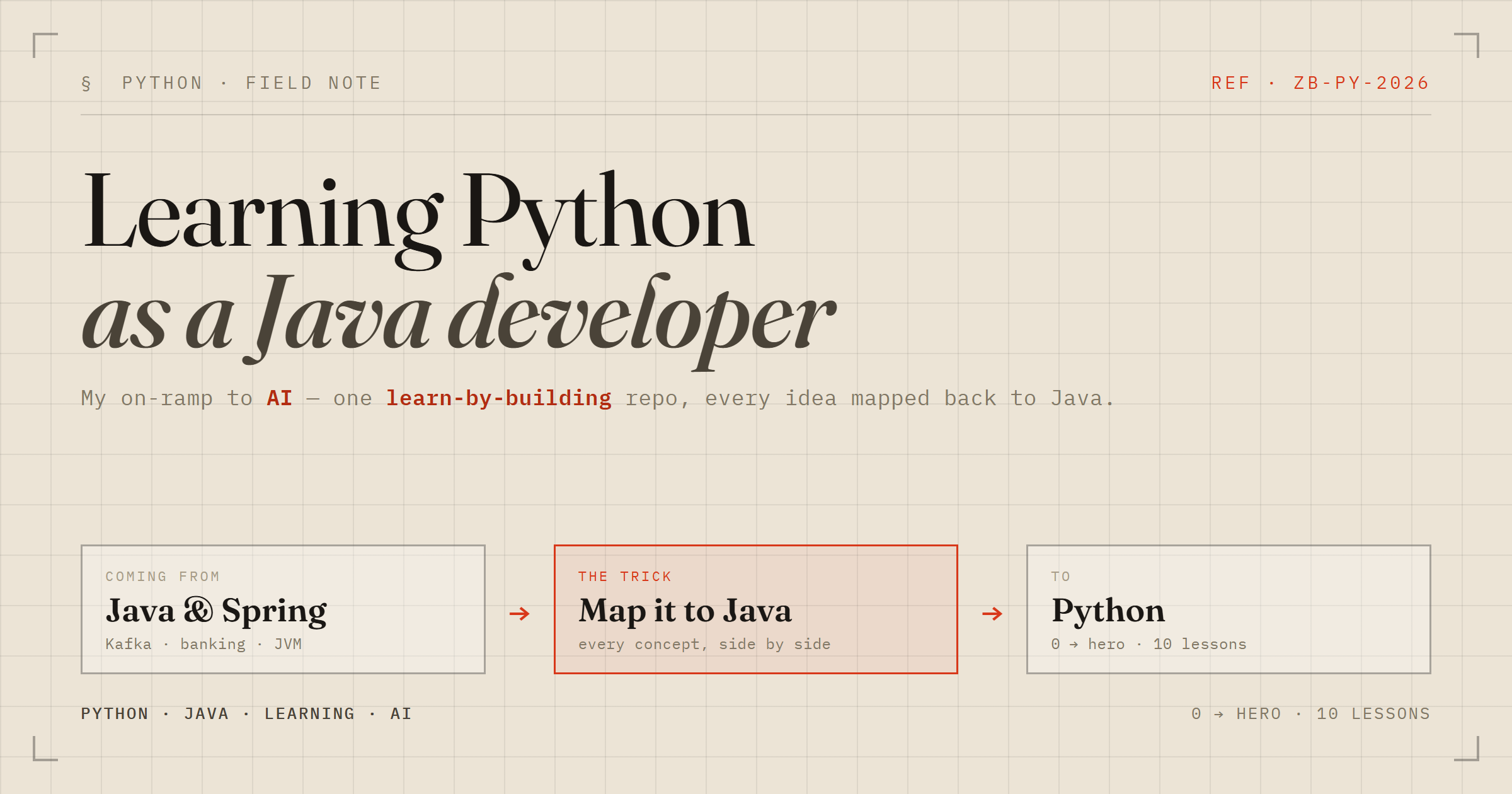
Task: Click 'Kafka · banking · JVM' caption
Action: pos(203,644)
